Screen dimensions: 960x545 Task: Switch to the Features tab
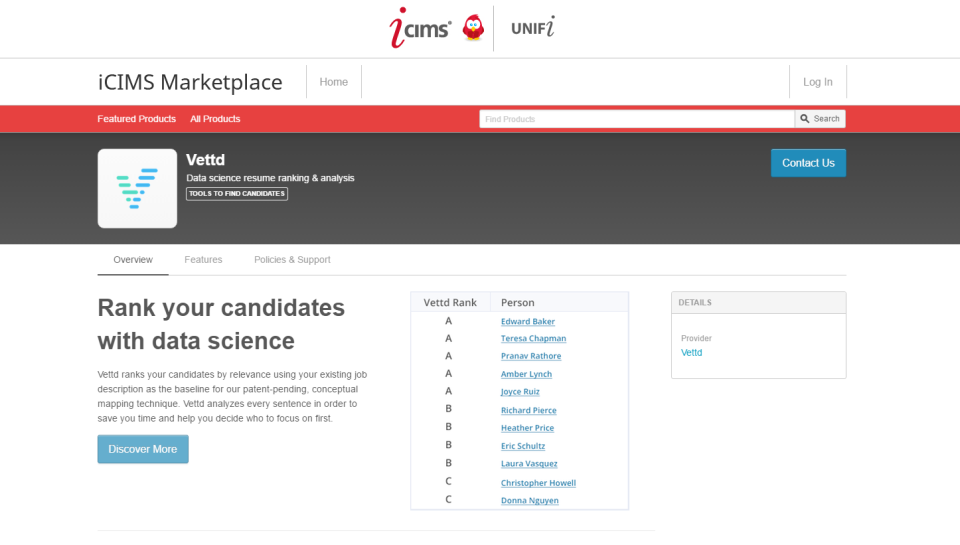203,260
